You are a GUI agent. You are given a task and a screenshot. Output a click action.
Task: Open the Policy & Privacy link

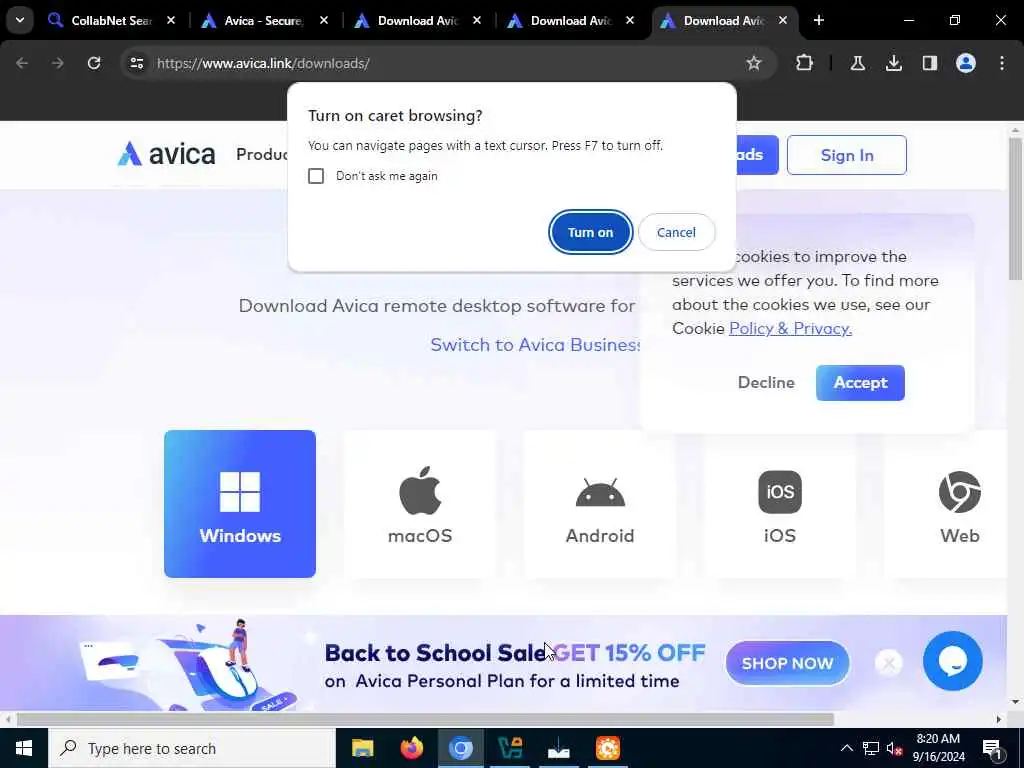790,328
